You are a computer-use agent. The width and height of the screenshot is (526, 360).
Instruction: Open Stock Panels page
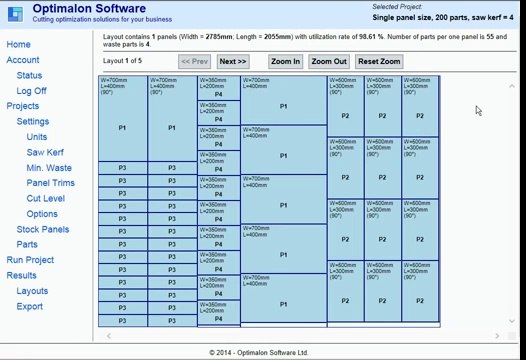point(43,229)
